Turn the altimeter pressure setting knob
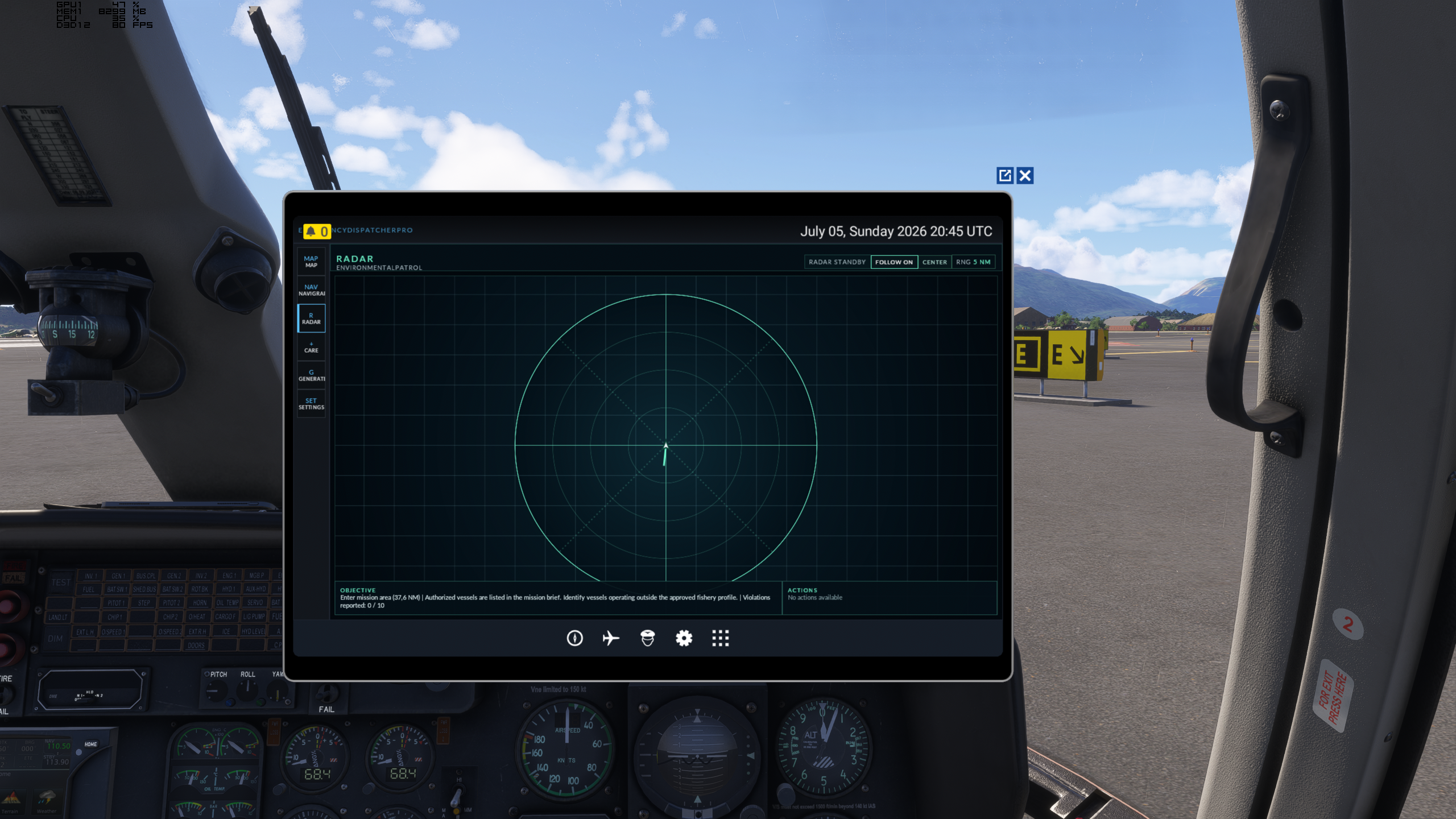Screen dimensions: 1456x819 tap(786, 794)
